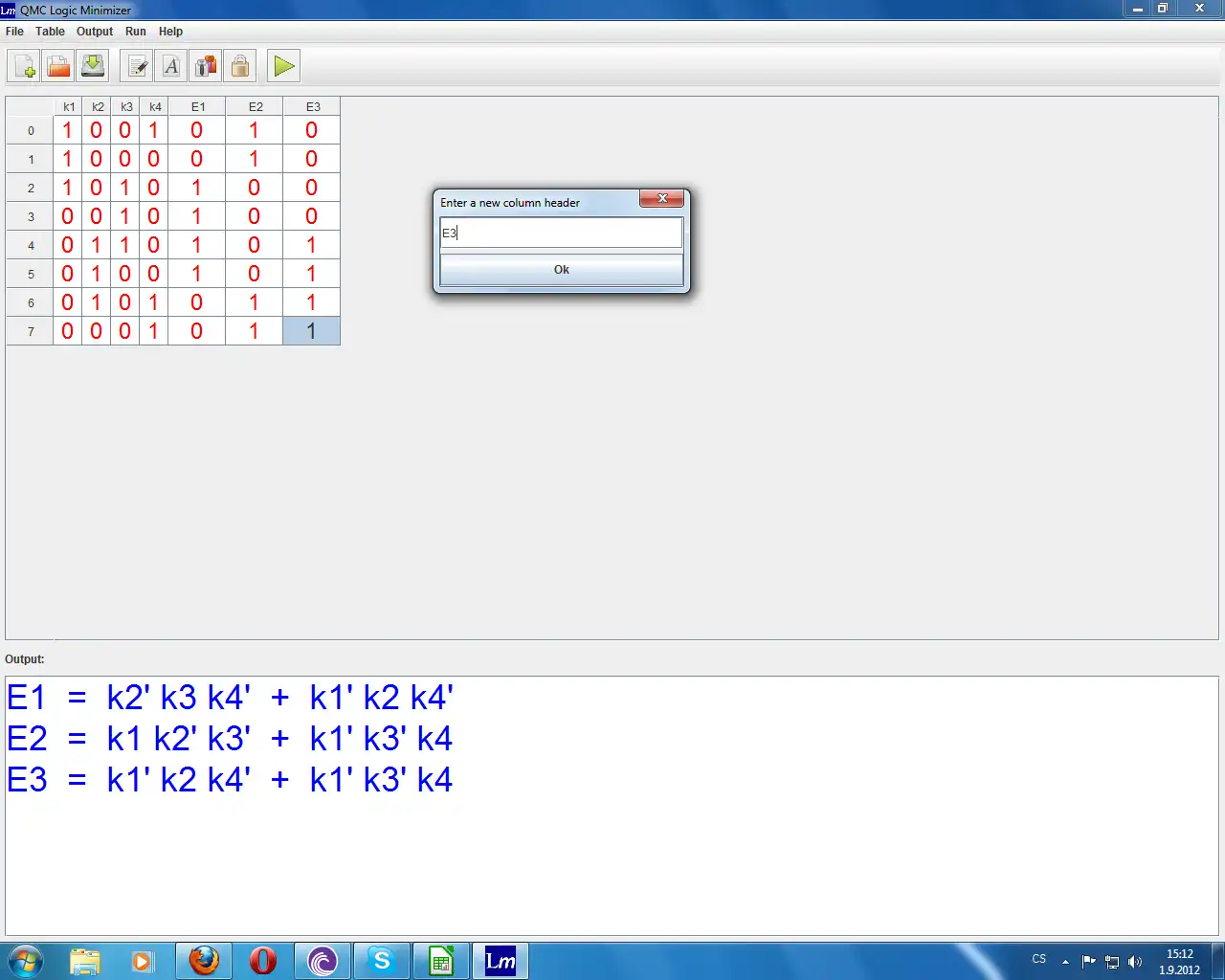Open the Windows Start menu
Screen dimensions: 1225x980
pos(26,961)
